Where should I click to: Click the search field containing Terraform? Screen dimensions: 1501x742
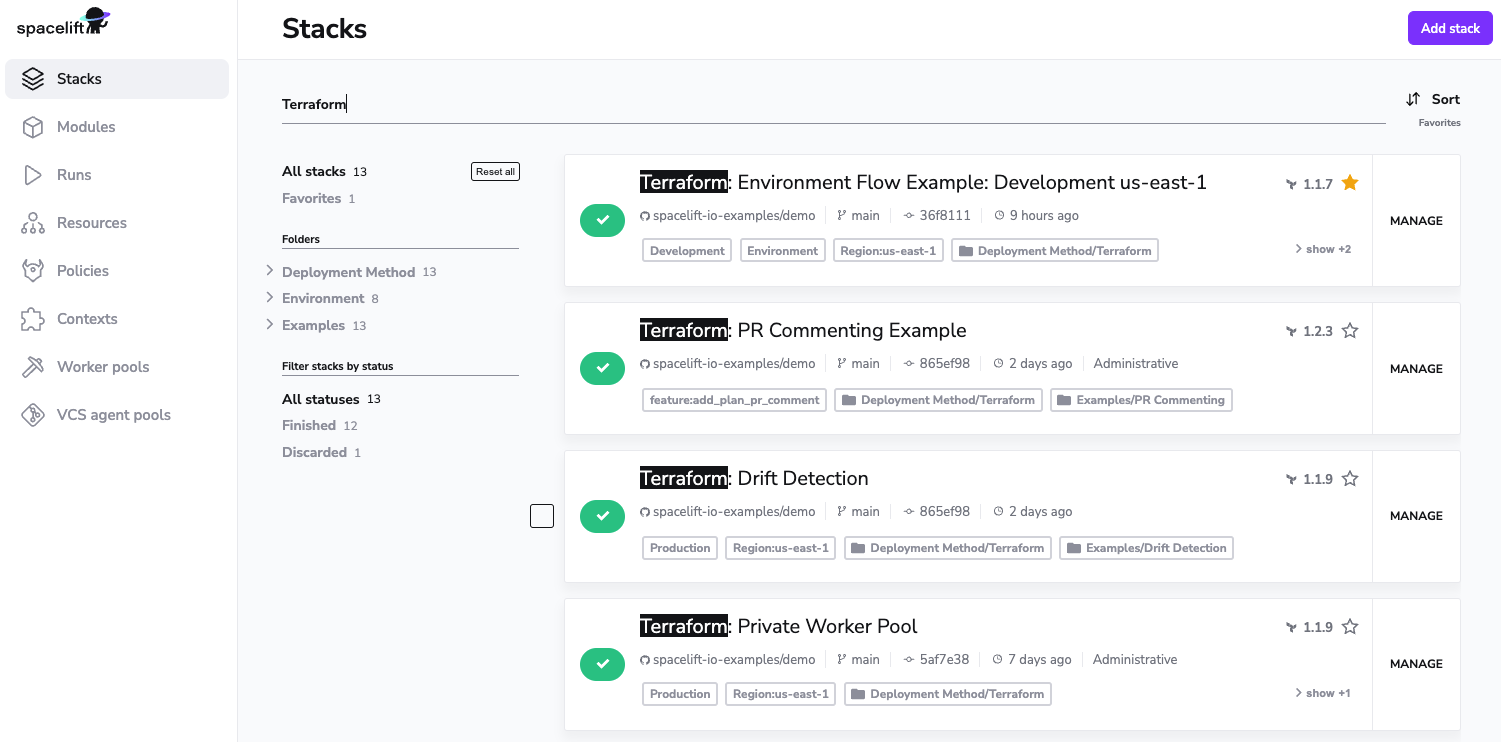(830, 104)
